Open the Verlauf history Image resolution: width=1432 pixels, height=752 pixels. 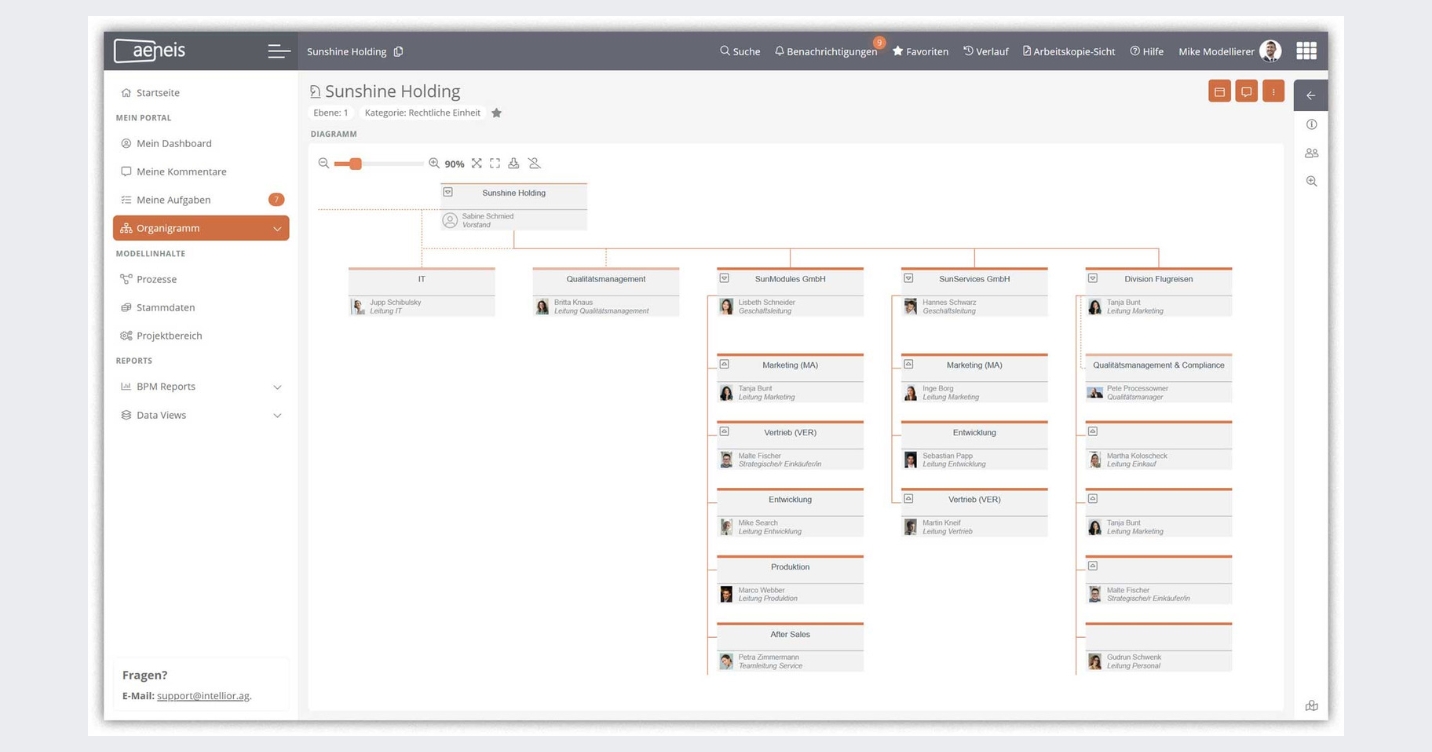985,52
